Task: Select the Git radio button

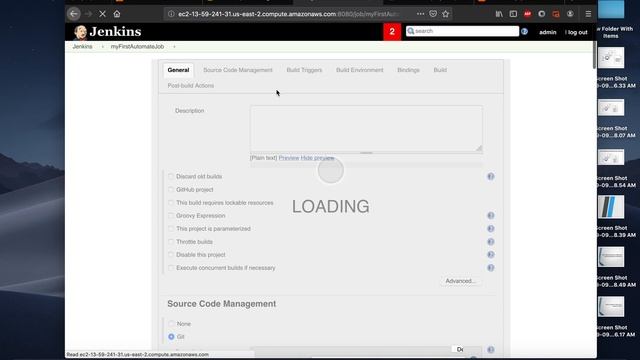Action: [171, 337]
